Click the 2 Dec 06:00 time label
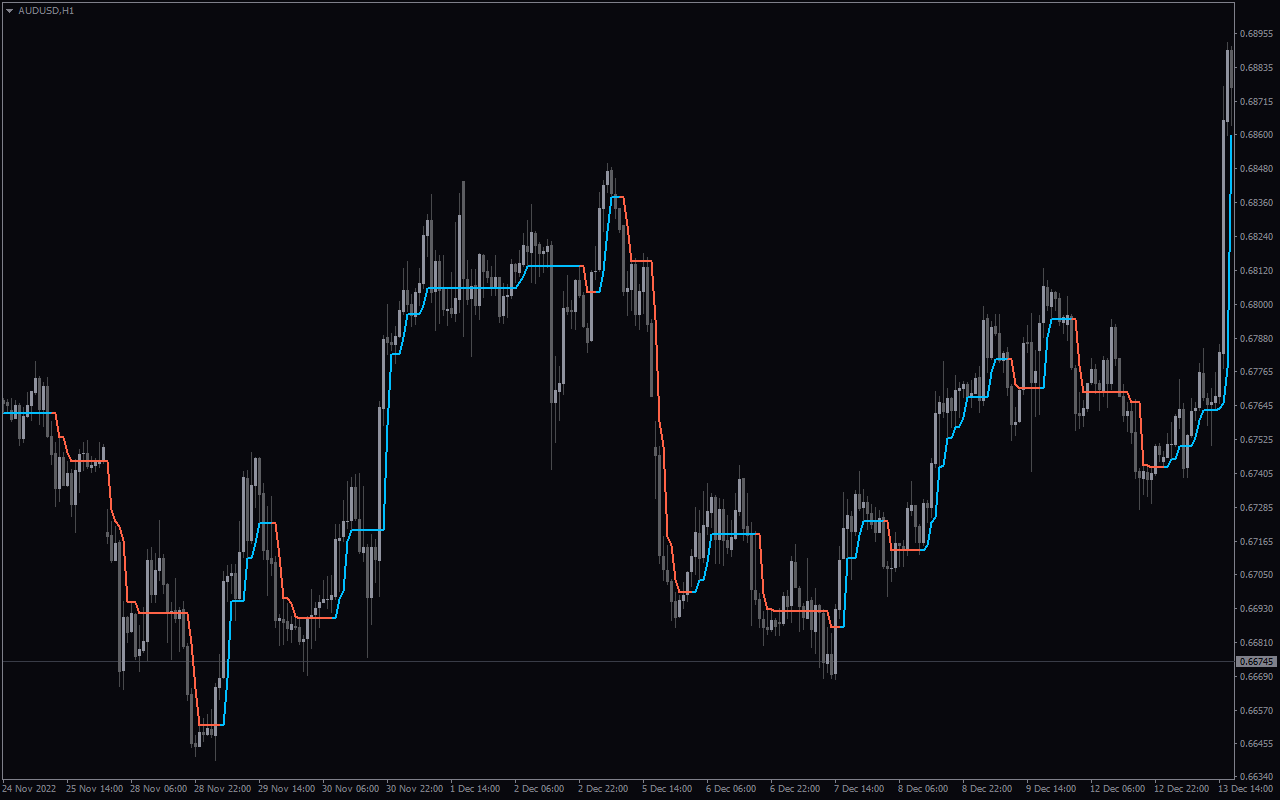The image size is (1280, 800). (539, 789)
